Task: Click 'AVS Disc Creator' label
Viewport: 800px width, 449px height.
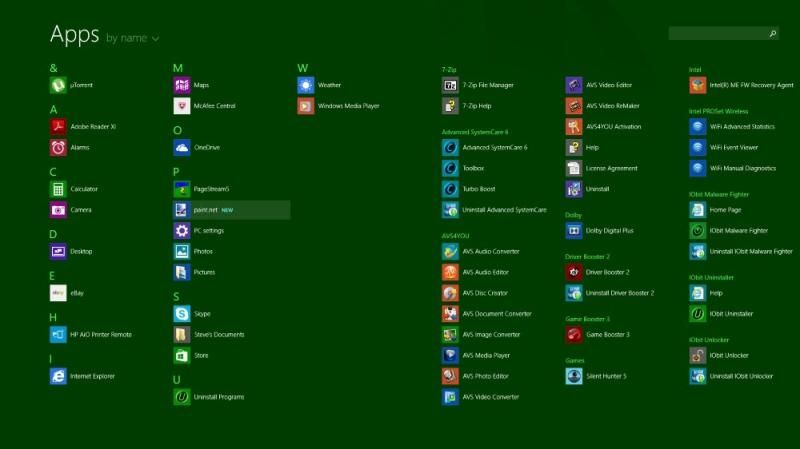Action: point(485,293)
